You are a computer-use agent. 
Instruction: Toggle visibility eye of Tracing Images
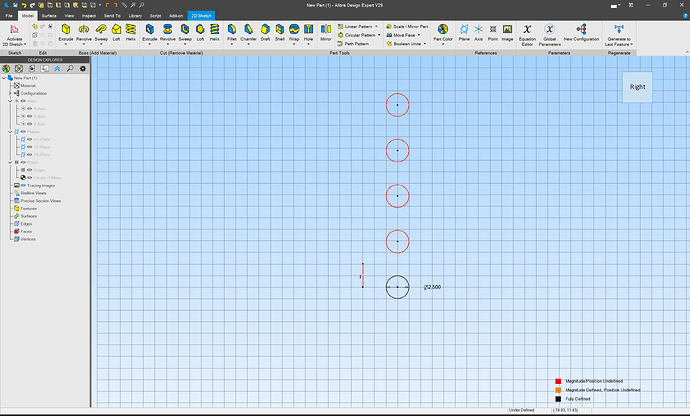tap(23, 185)
